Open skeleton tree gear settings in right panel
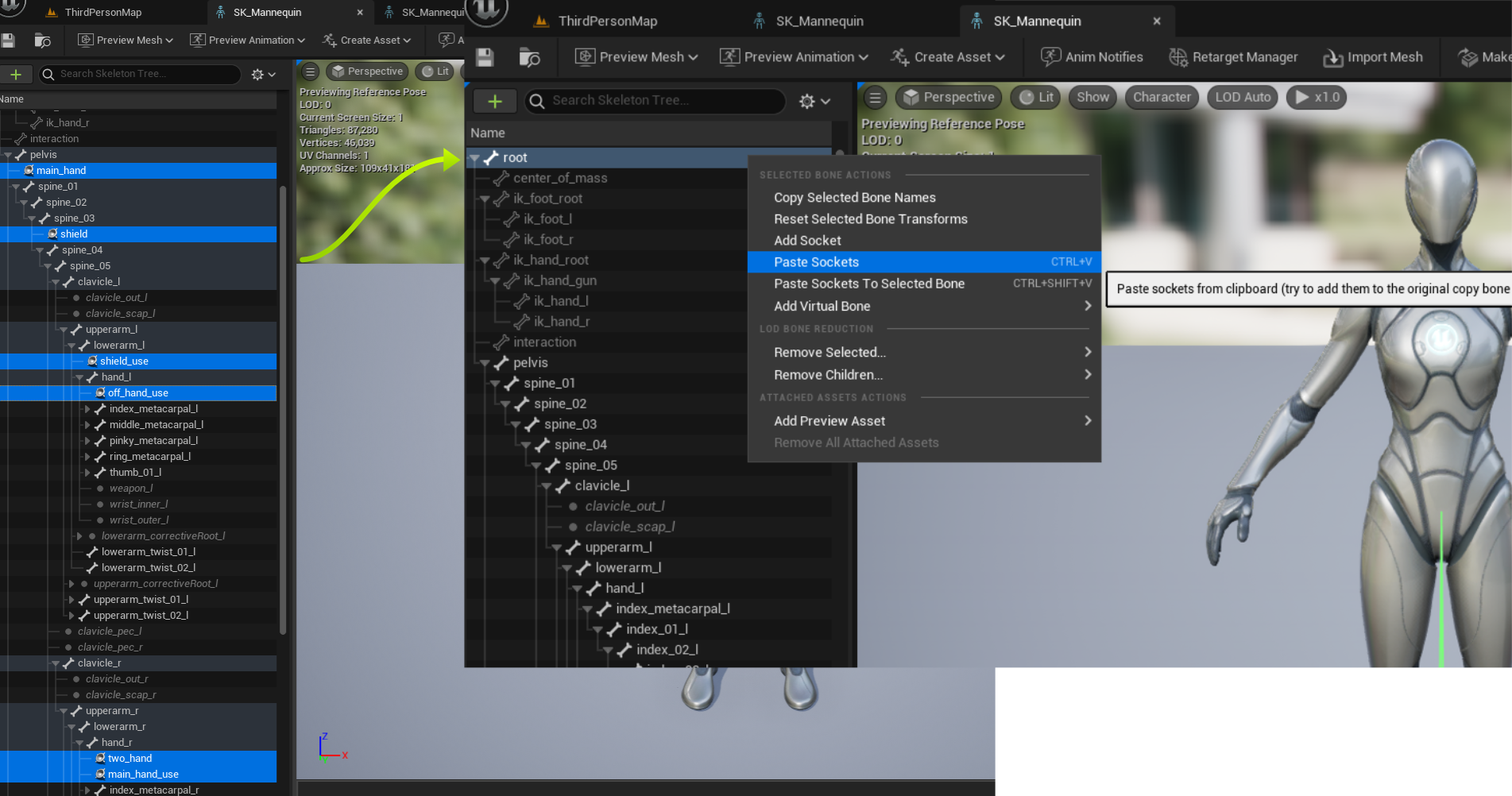The width and height of the screenshot is (1512, 796). point(814,101)
